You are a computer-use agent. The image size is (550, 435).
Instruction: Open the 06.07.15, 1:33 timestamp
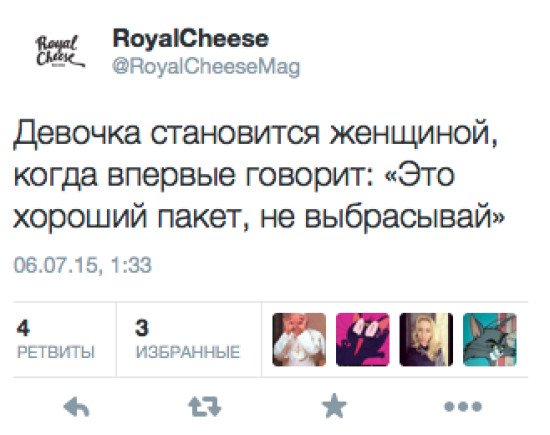pyautogui.click(x=82, y=265)
